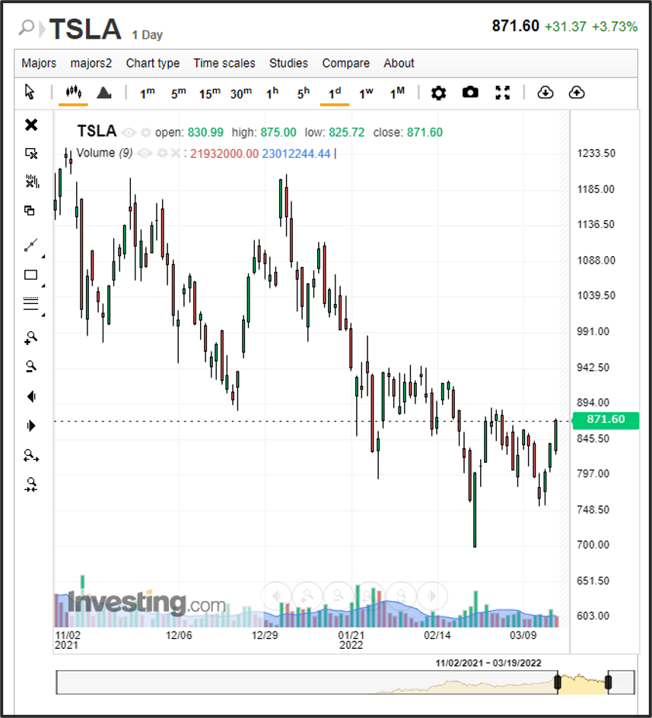Select the 1 month timeframe
652x718 pixels.
coord(397,93)
